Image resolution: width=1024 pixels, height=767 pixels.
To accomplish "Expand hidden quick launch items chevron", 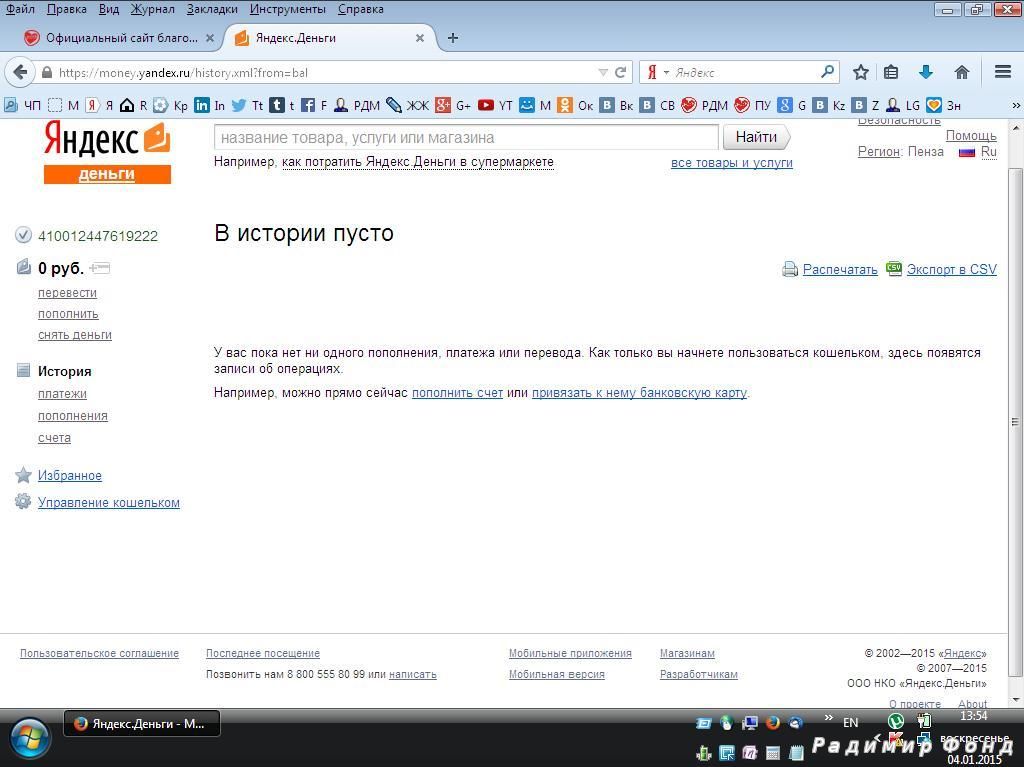I will click(x=829, y=717).
